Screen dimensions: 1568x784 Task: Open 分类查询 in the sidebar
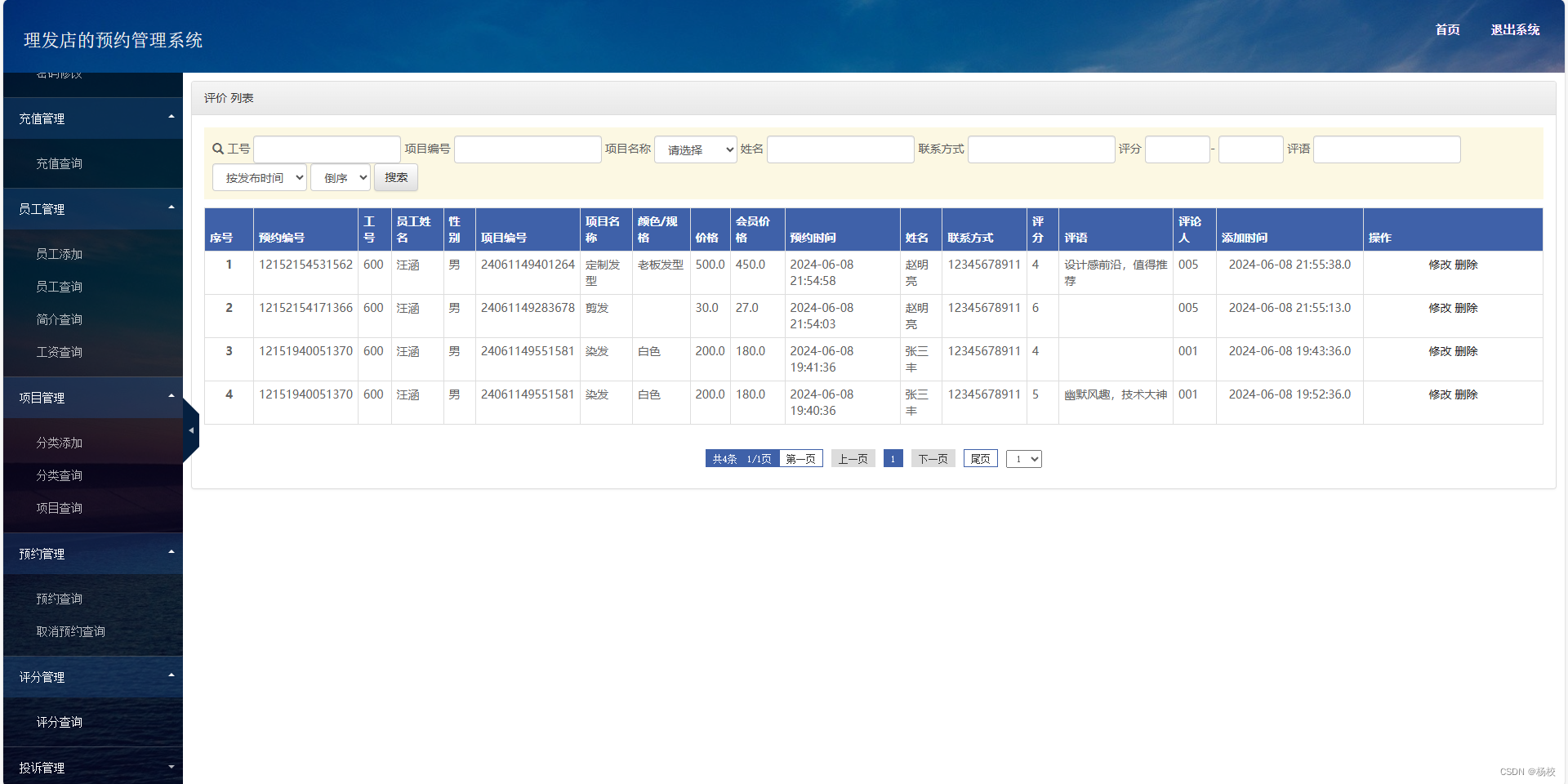[x=59, y=475]
